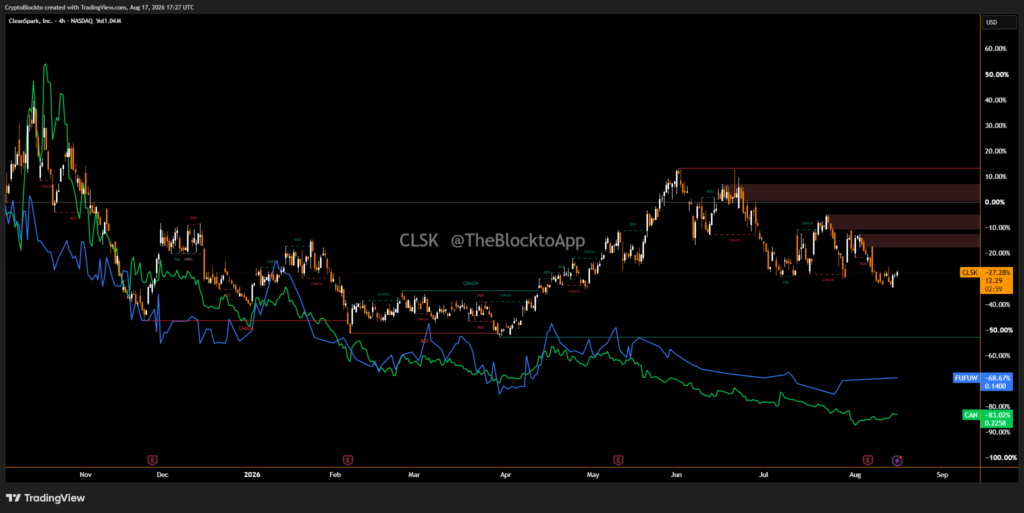Screen dimensions: 1024x513
Task: Click the 20.00% scale label
Action: tap(995, 151)
